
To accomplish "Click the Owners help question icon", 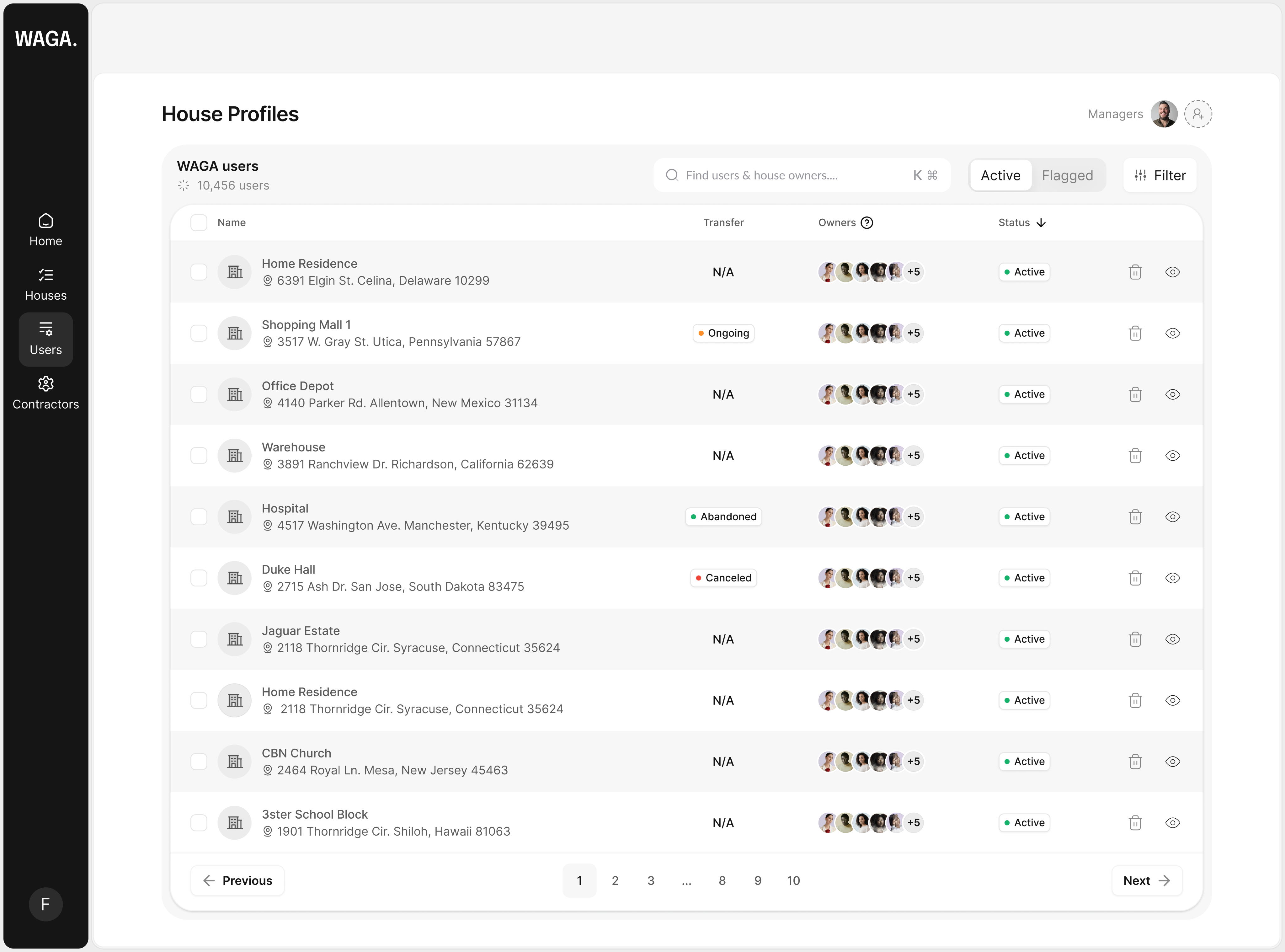I will tap(867, 223).
